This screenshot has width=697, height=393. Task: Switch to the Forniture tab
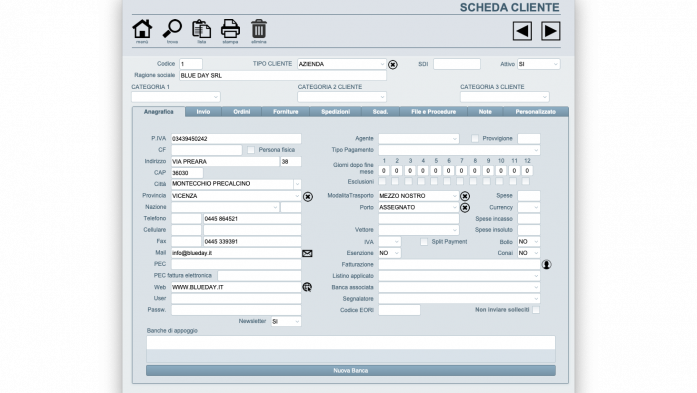(x=285, y=112)
